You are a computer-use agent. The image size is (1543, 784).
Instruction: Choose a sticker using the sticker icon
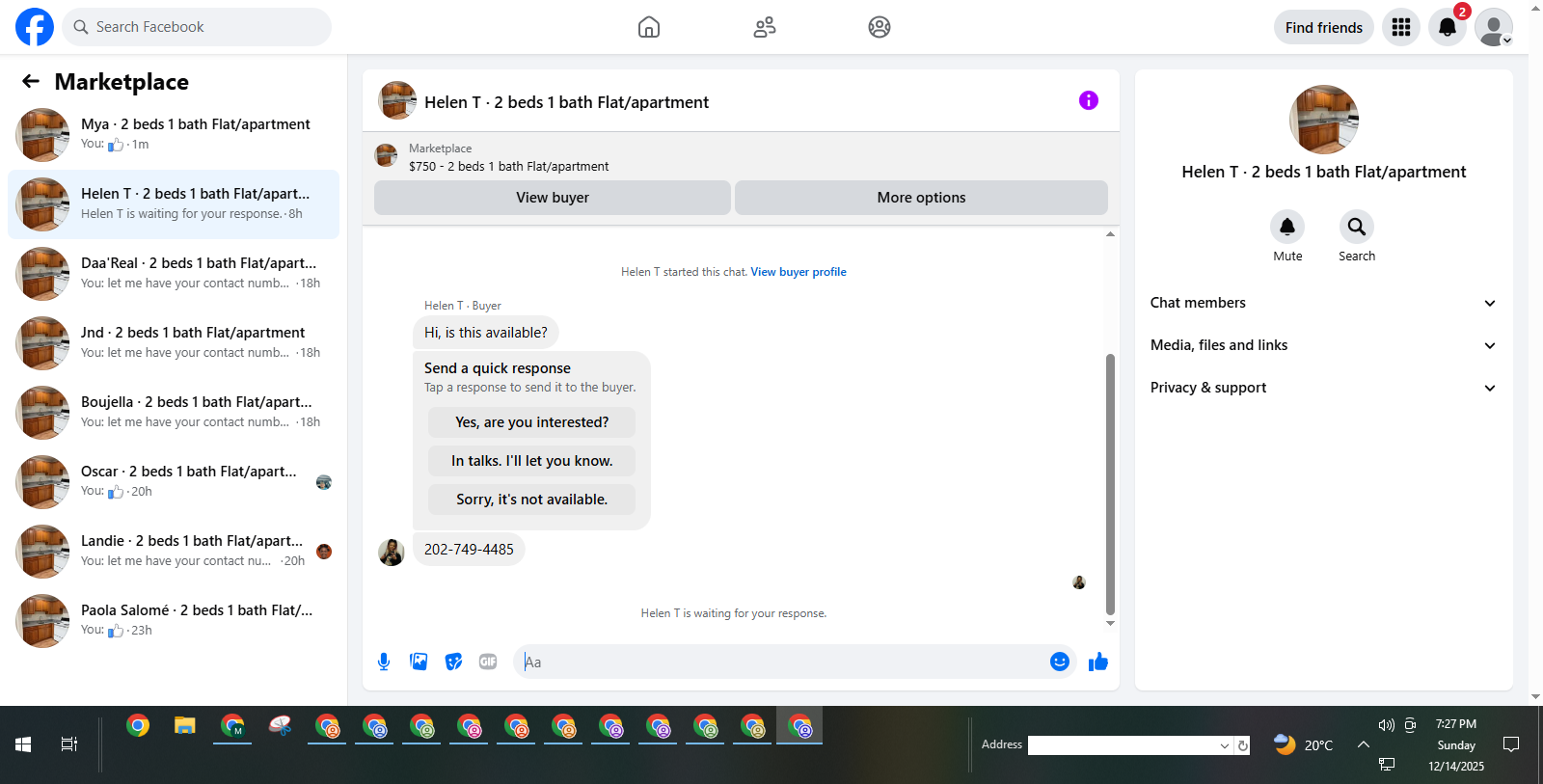(453, 662)
